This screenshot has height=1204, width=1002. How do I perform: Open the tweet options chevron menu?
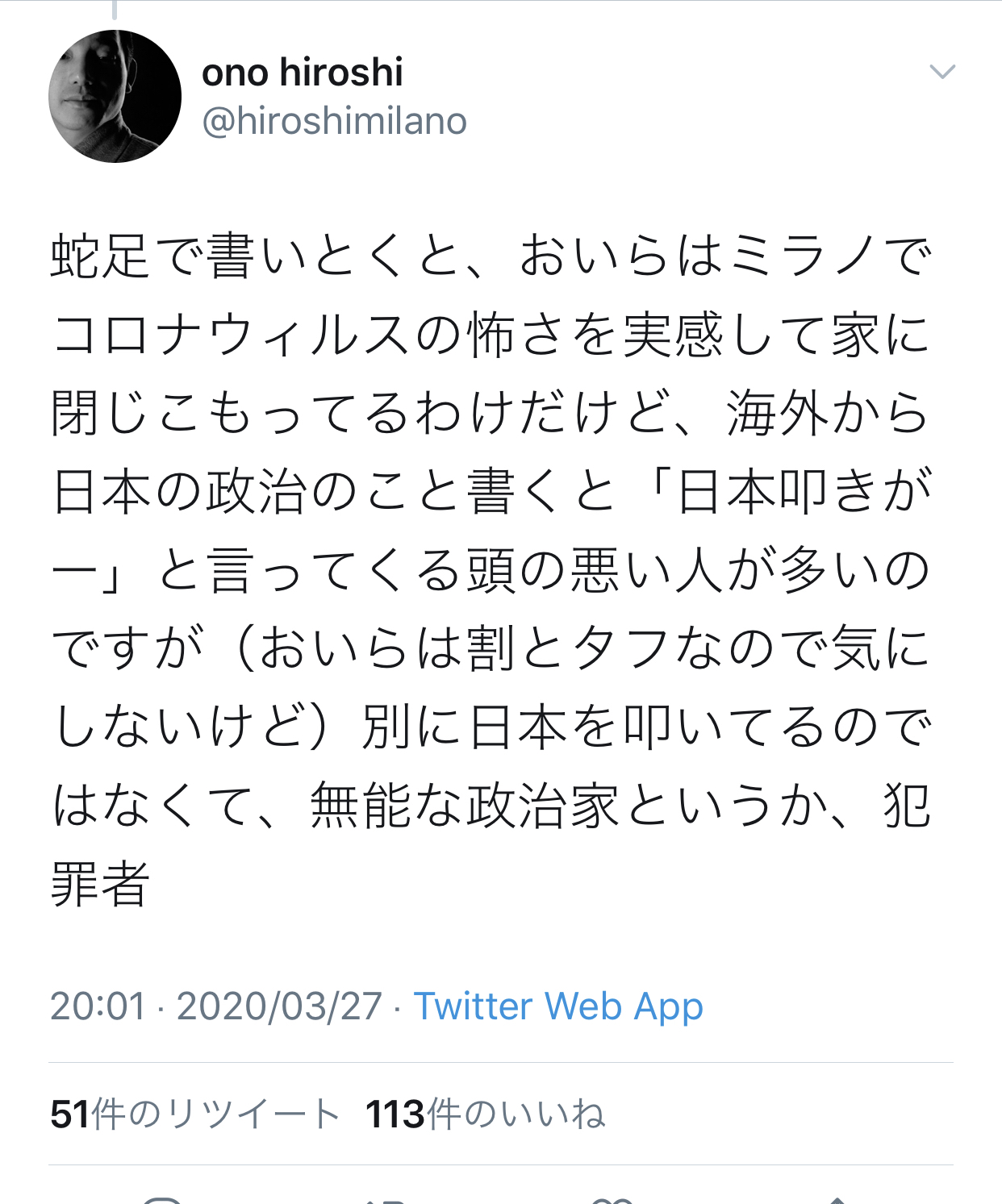coord(941,72)
